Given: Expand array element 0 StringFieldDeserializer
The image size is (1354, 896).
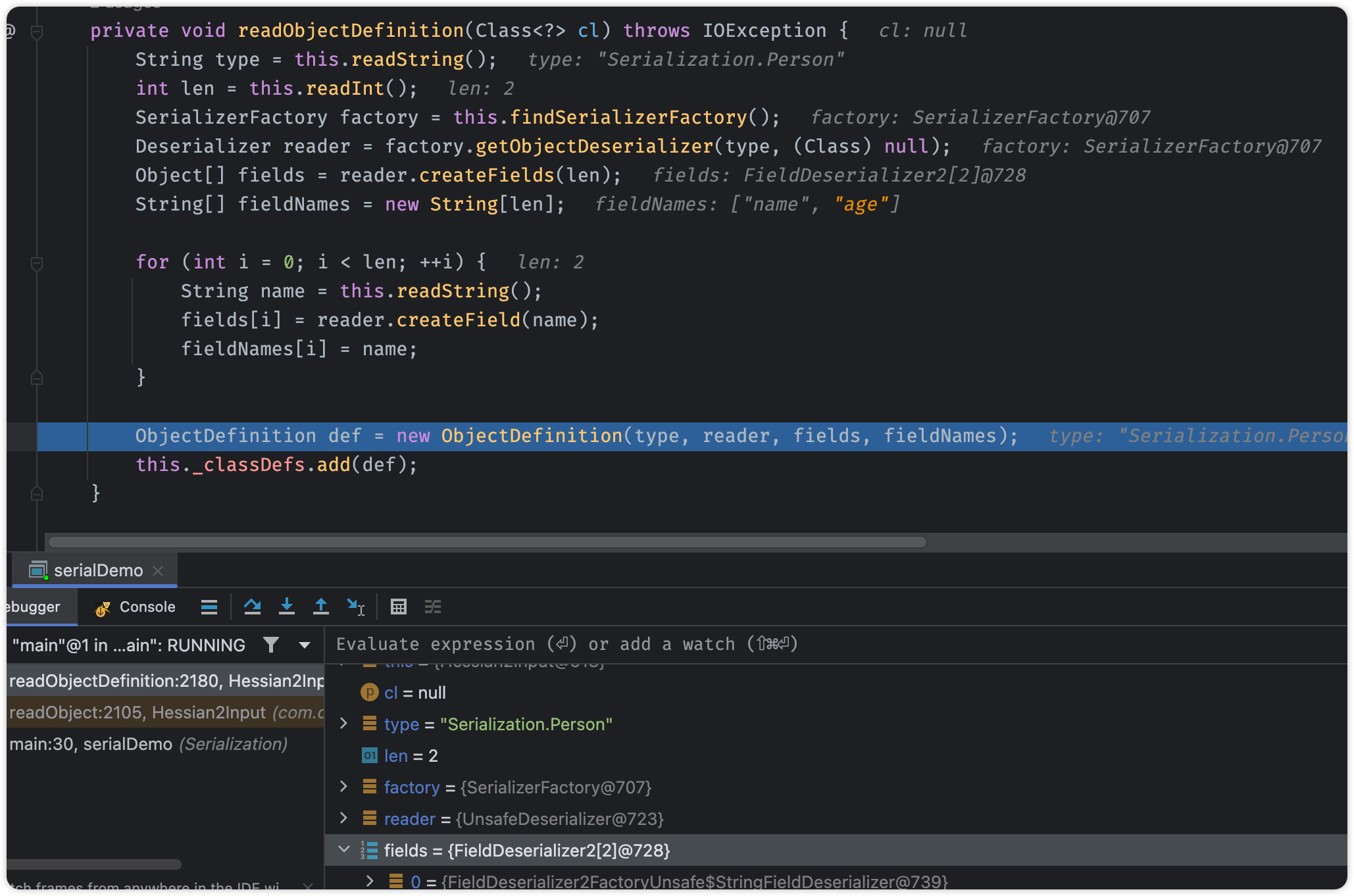Looking at the screenshot, I should (x=370, y=881).
